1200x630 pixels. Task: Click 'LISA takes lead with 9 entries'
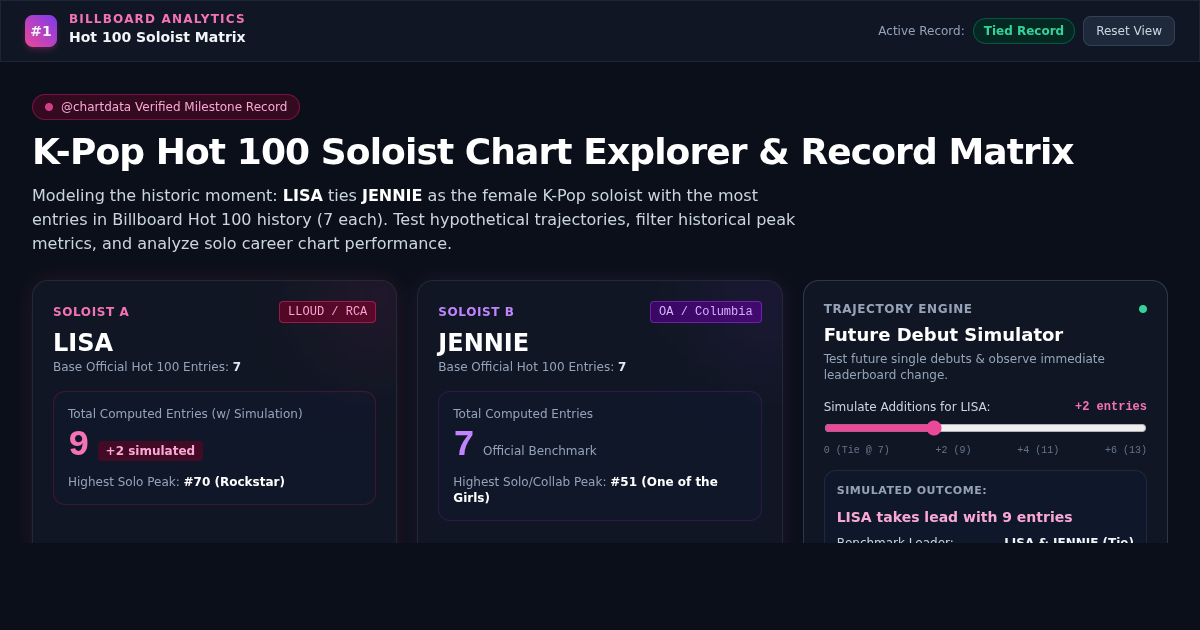pos(954,517)
